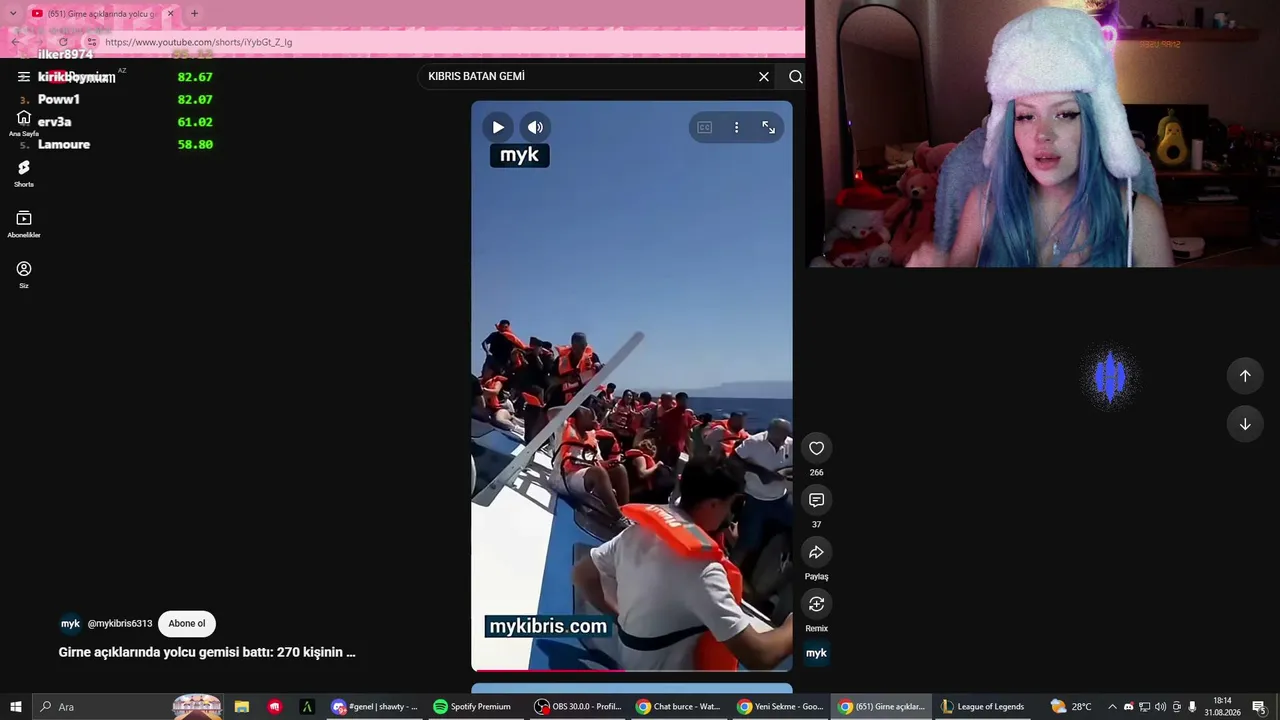This screenshot has height=720, width=1280.
Task: Open the green lambda app in taskbar
Action: (307, 707)
